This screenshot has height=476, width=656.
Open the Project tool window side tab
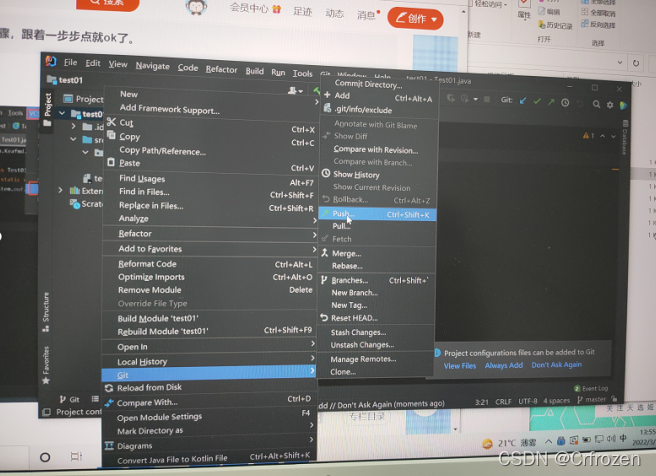point(47,108)
